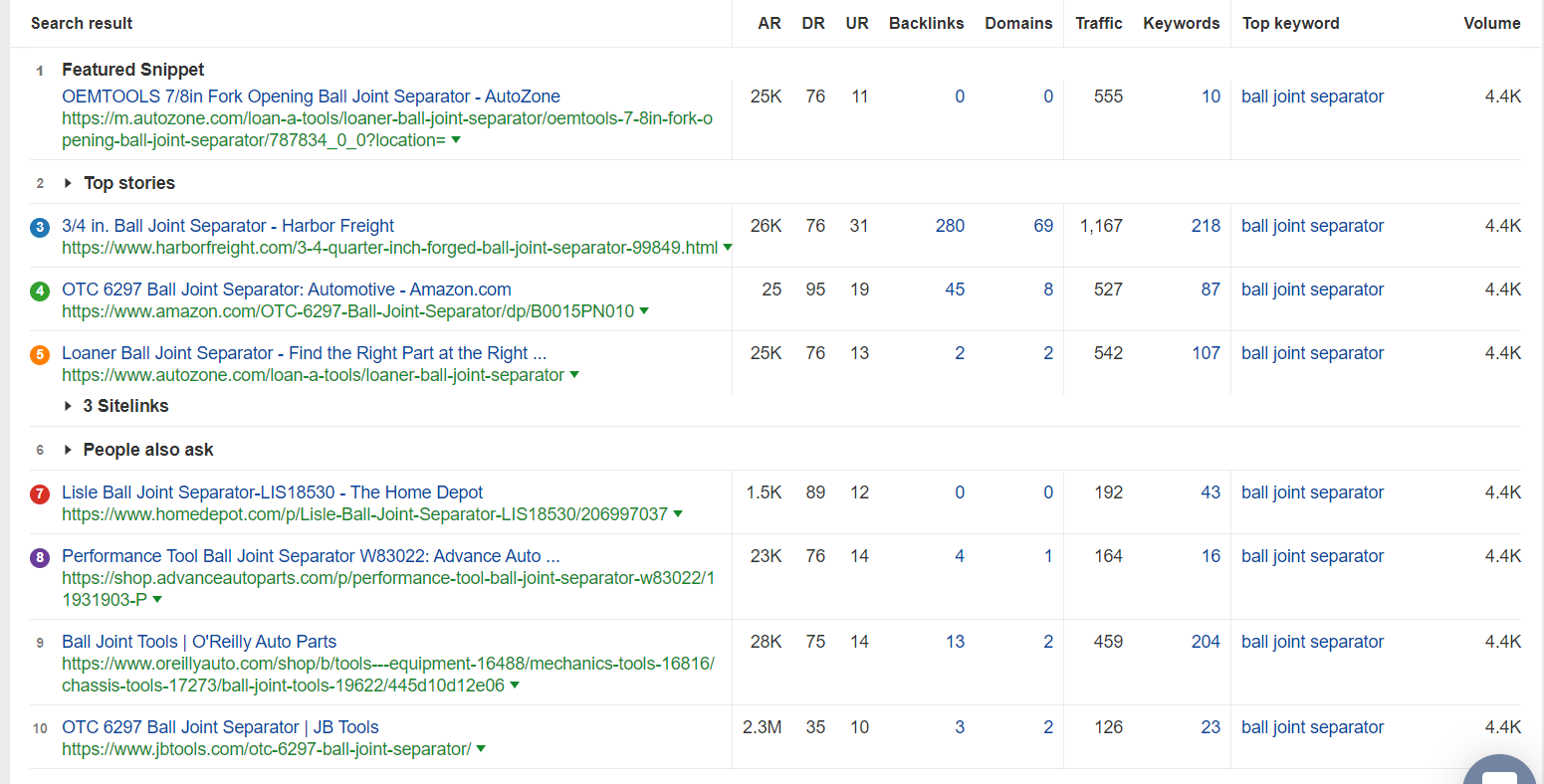
Task: Open dropdown after advanceautoparts.com URL
Action: pyautogui.click(x=157, y=600)
